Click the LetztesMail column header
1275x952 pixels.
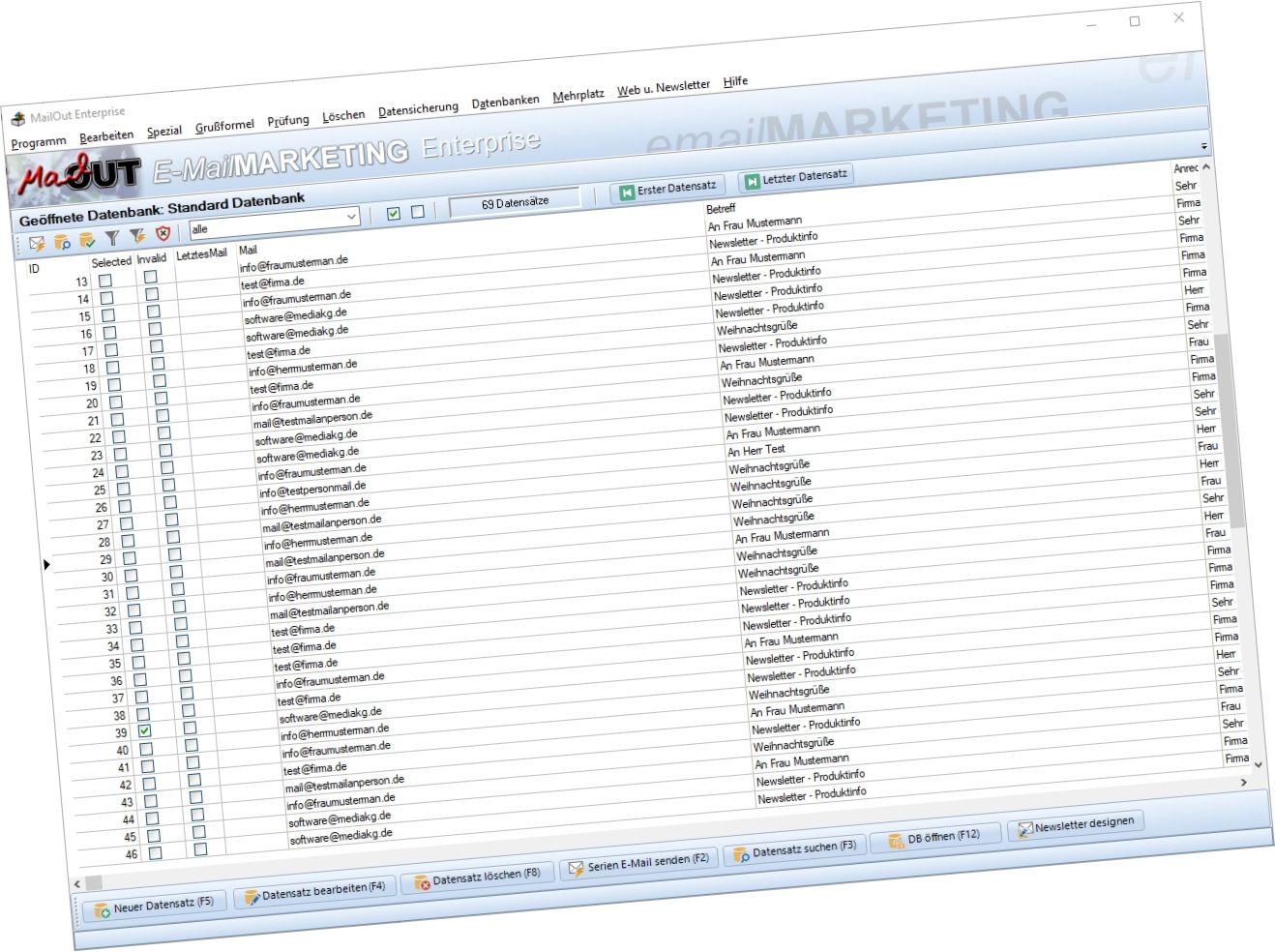(x=201, y=253)
